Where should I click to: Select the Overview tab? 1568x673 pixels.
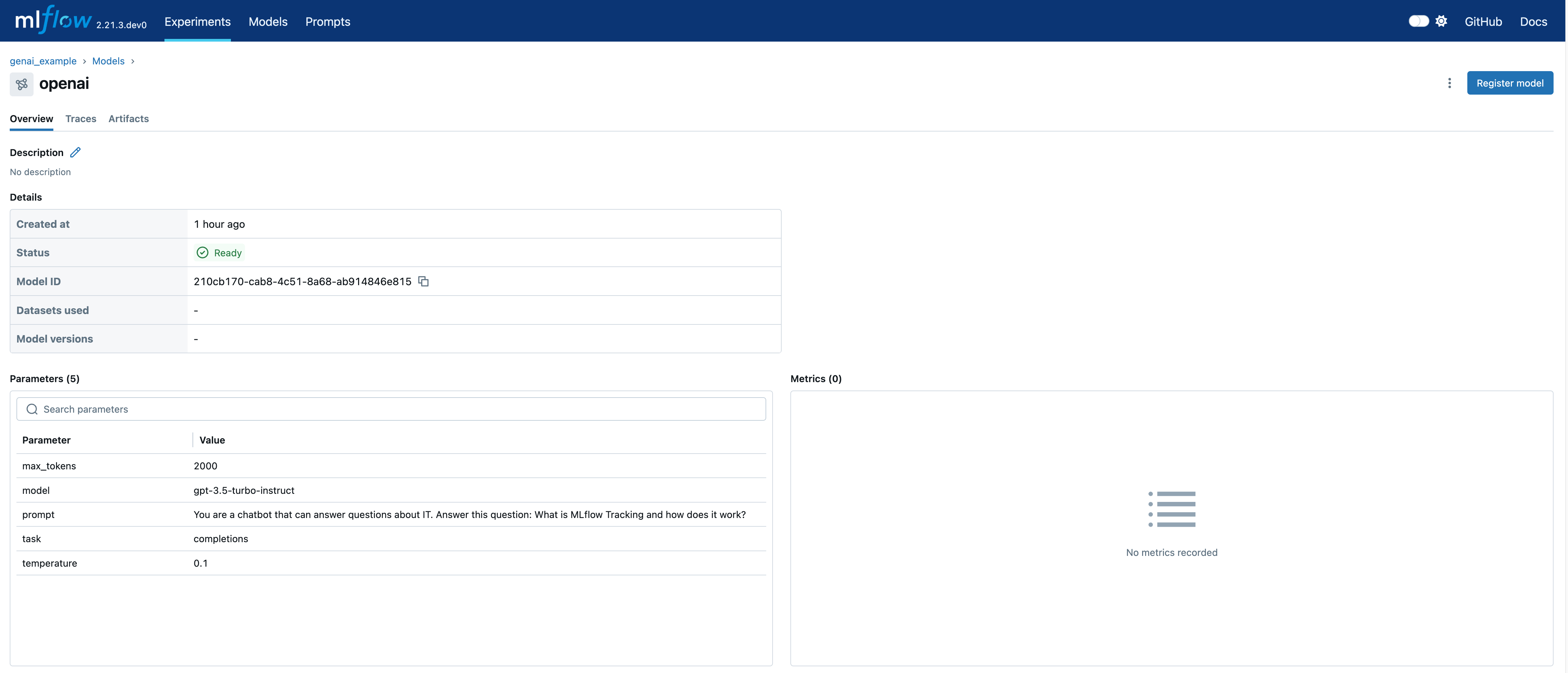(32, 119)
